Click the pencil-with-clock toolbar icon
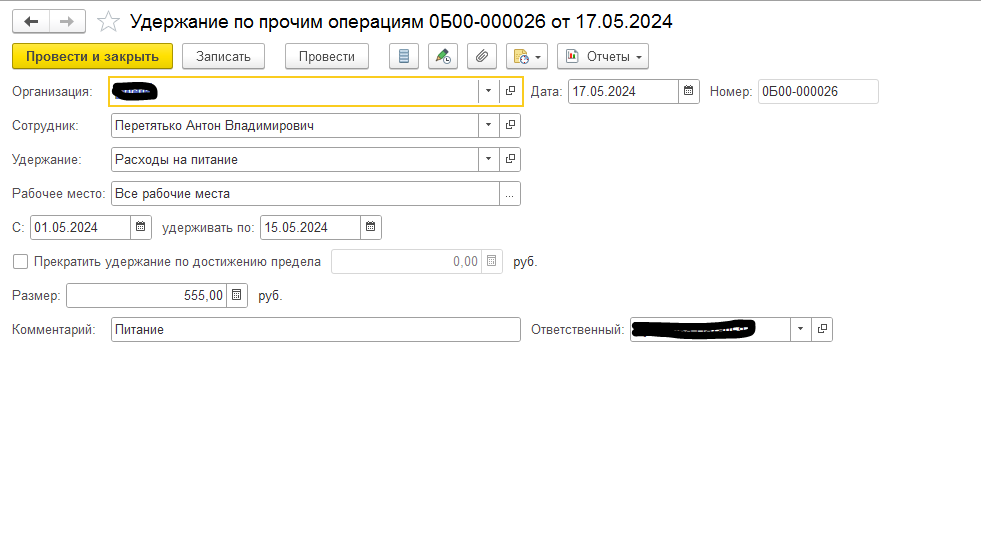981x541 pixels. (x=442, y=57)
